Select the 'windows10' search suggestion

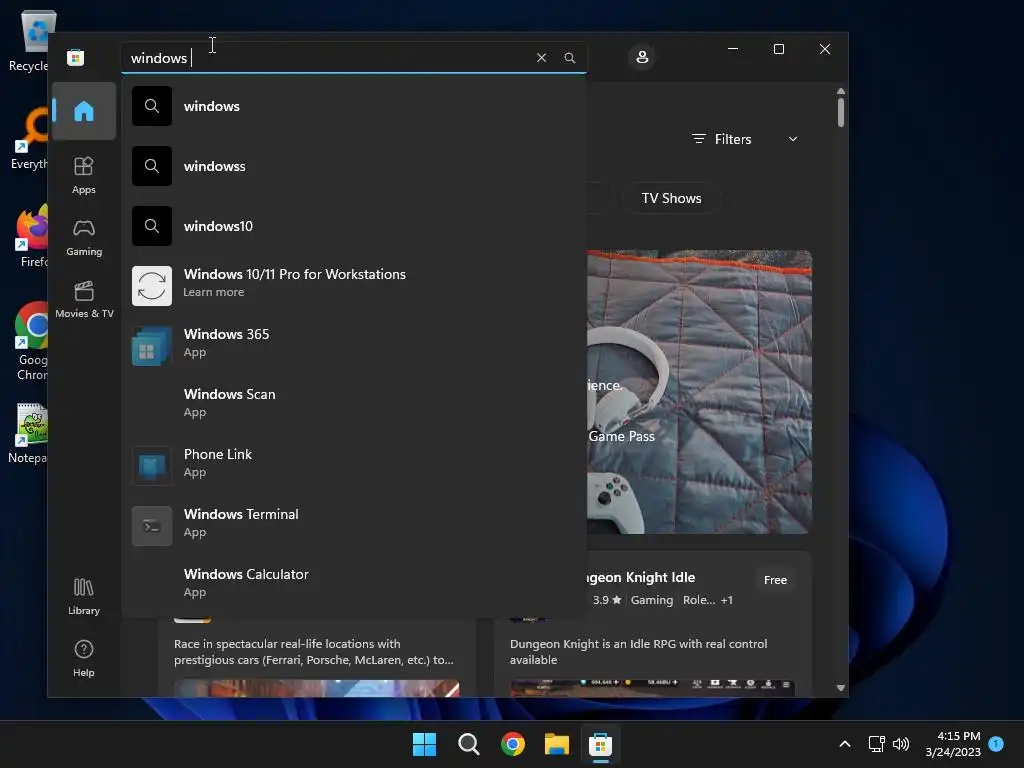(354, 226)
